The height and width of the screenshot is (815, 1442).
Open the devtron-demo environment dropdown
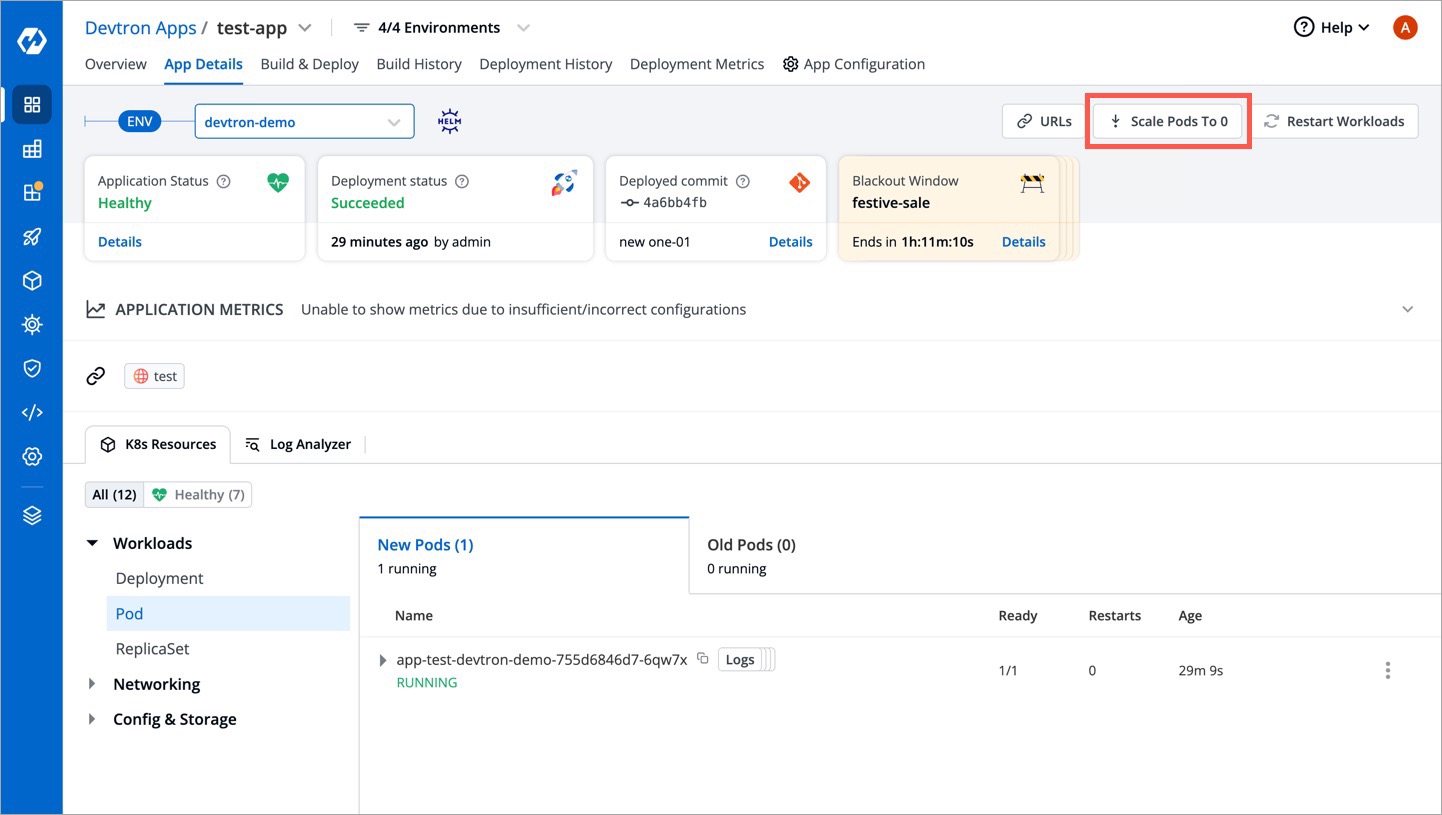(304, 122)
